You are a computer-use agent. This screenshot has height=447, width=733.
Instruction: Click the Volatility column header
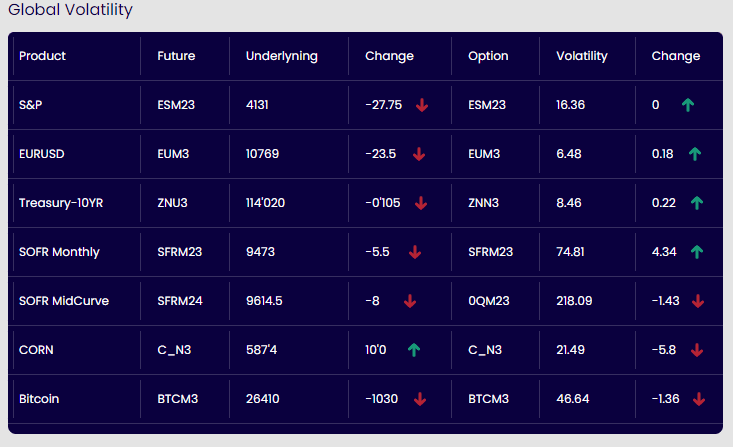pyautogui.click(x=581, y=56)
